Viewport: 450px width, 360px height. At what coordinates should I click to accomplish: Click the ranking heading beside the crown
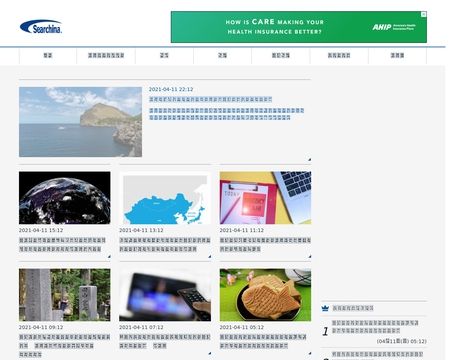[x=353, y=308]
